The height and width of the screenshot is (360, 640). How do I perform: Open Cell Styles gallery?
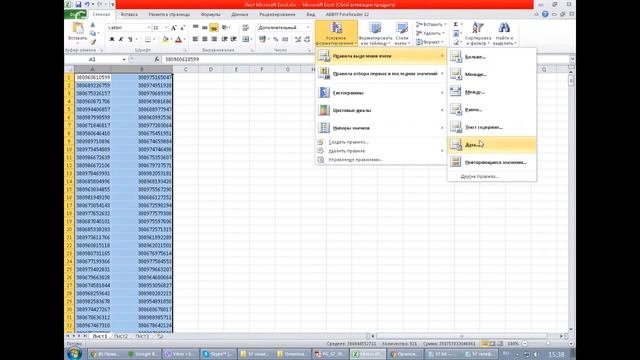(402, 33)
